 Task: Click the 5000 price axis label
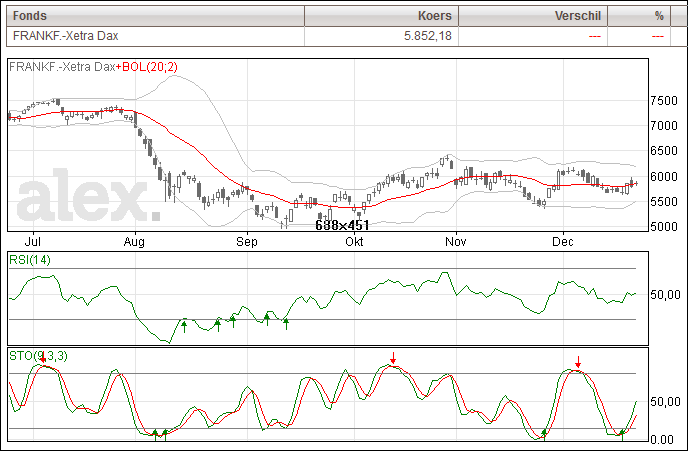click(664, 227)
